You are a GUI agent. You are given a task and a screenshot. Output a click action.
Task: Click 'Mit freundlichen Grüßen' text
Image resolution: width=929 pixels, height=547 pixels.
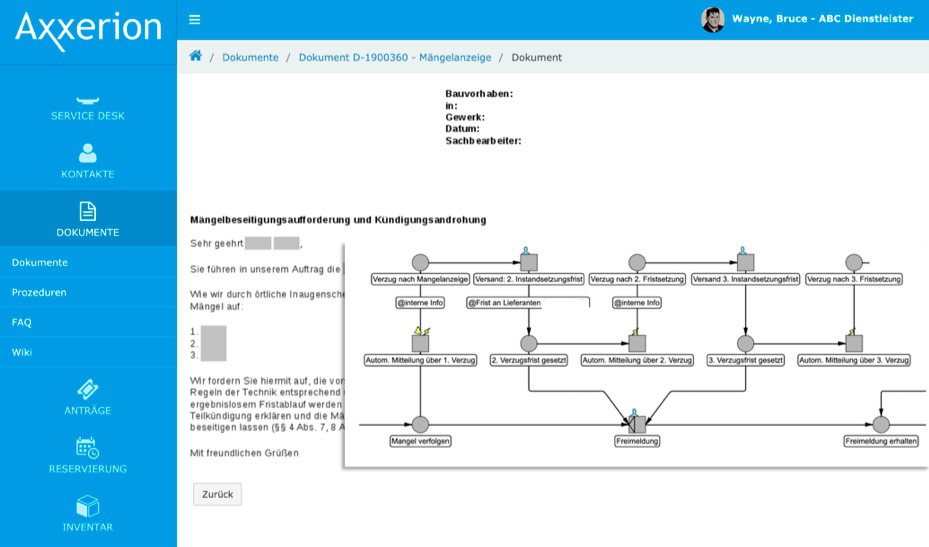coord(244,453)
